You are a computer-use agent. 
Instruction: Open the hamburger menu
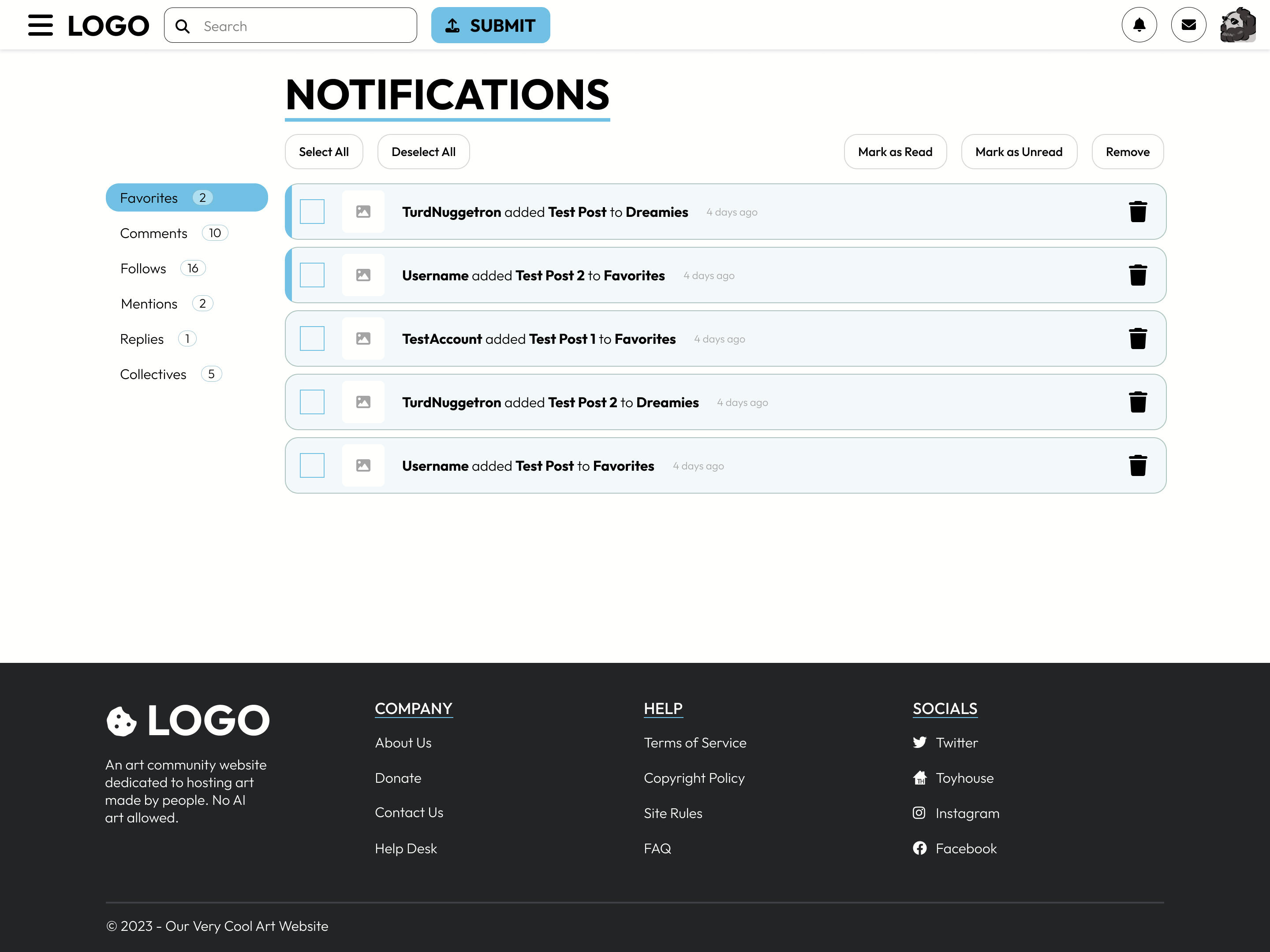coord(40,25)
